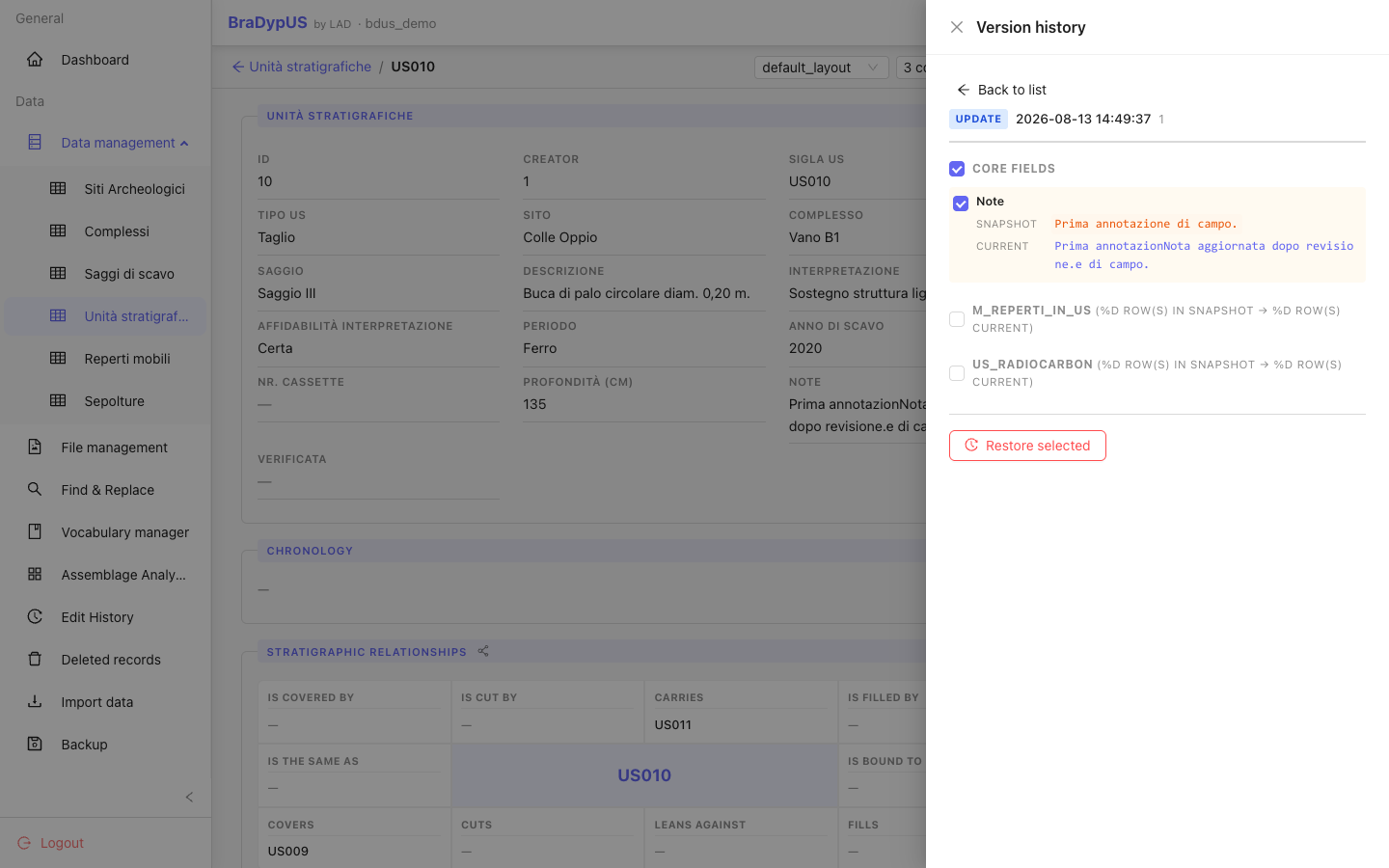Click the Affidabilità value 'Certa'
The image size is (1389, 868).
(275, 348)
